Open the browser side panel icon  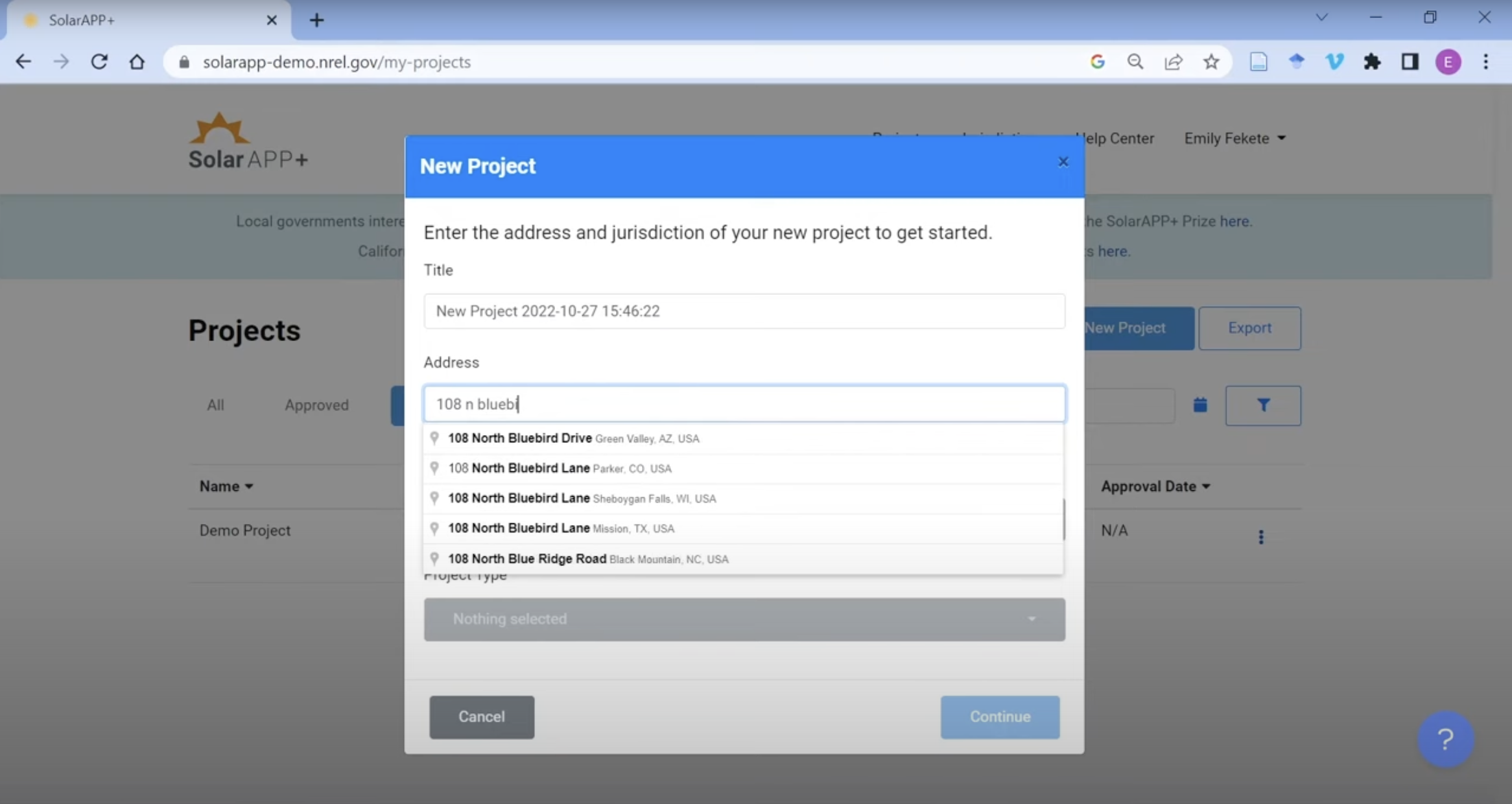[1410, 62]
